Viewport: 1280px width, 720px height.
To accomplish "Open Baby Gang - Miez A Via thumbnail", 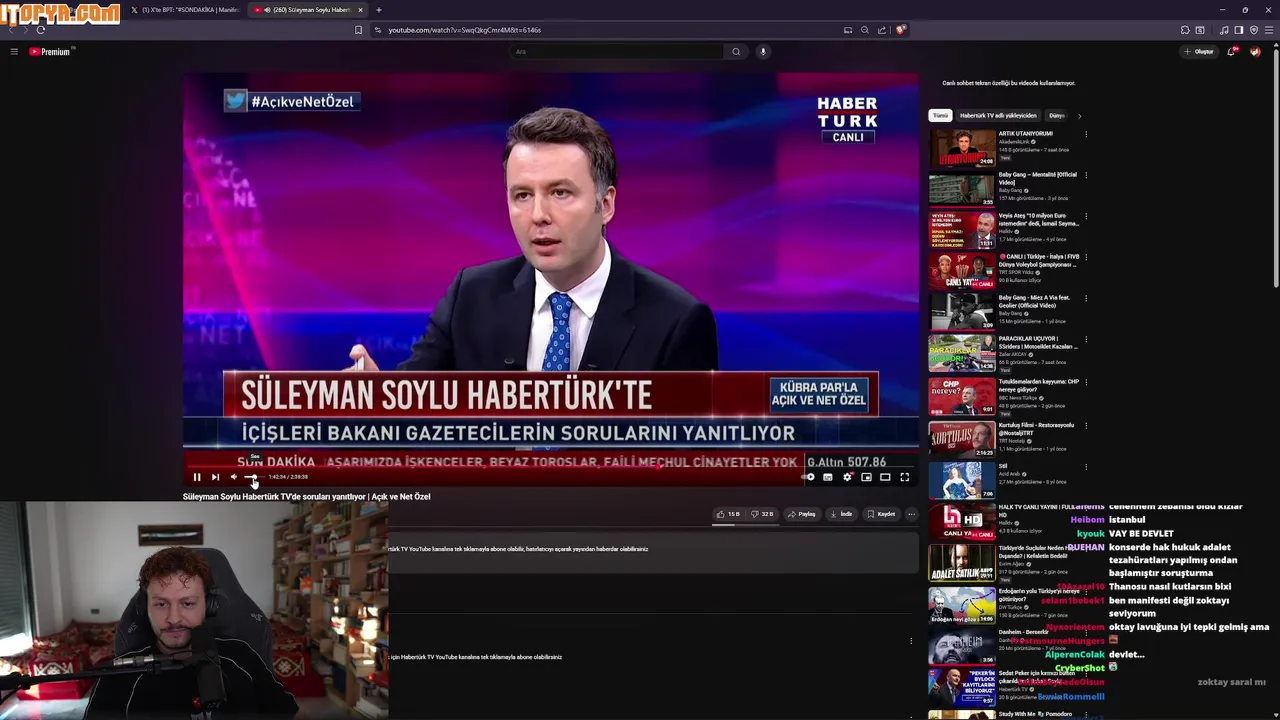I will click(962, 313).
